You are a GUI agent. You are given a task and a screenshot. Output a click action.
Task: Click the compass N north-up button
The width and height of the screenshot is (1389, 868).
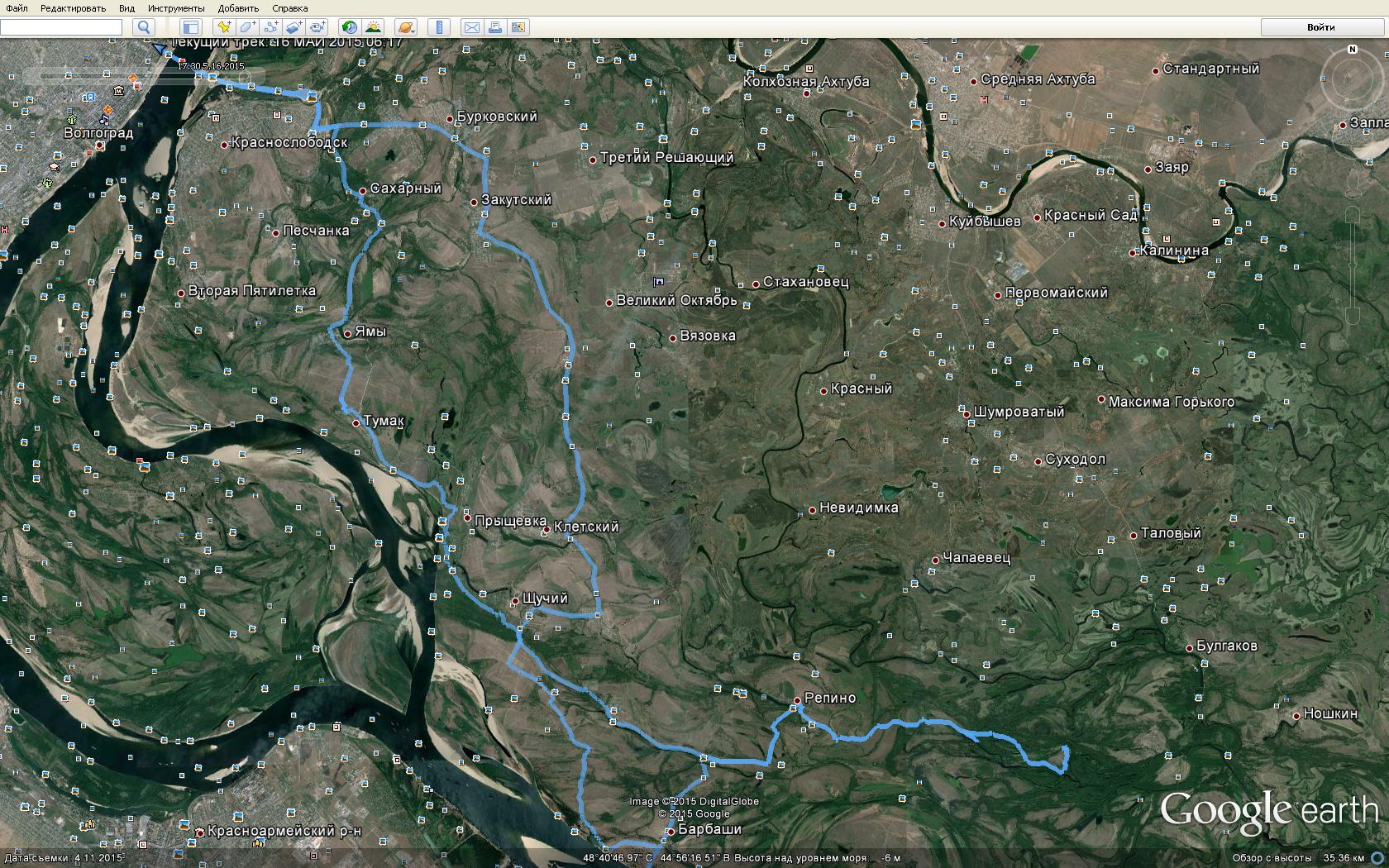tap(1353, 50)
